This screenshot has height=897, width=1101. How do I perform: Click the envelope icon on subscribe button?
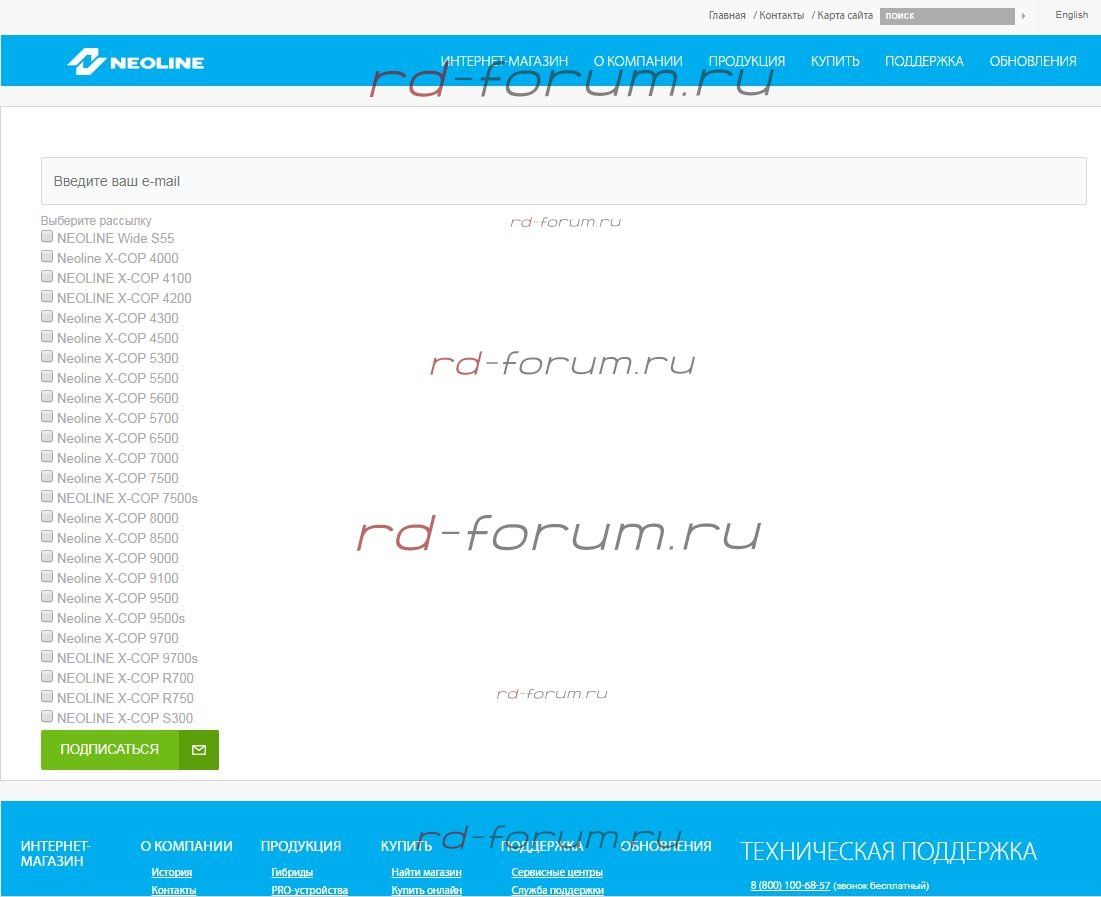click(199, 750)
